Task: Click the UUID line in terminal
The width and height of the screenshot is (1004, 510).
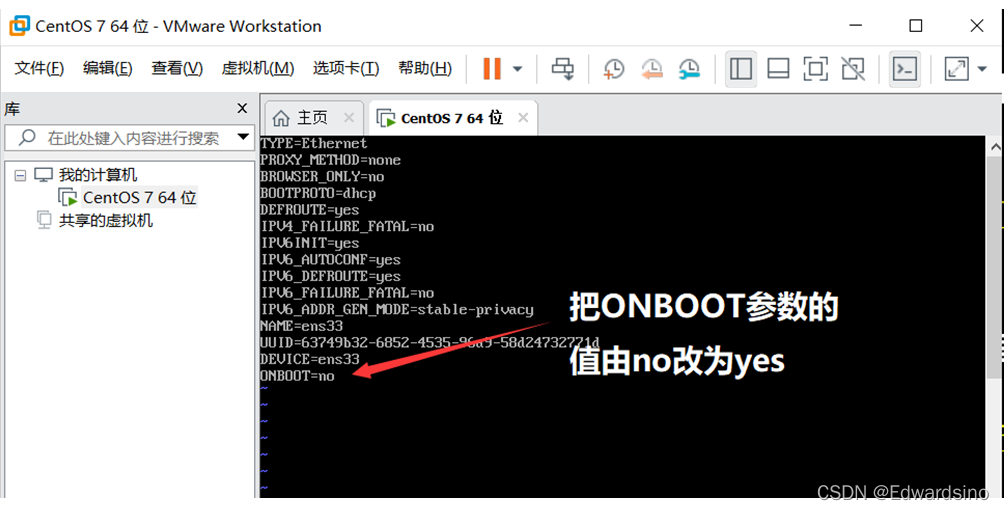Action: (430, 343)
